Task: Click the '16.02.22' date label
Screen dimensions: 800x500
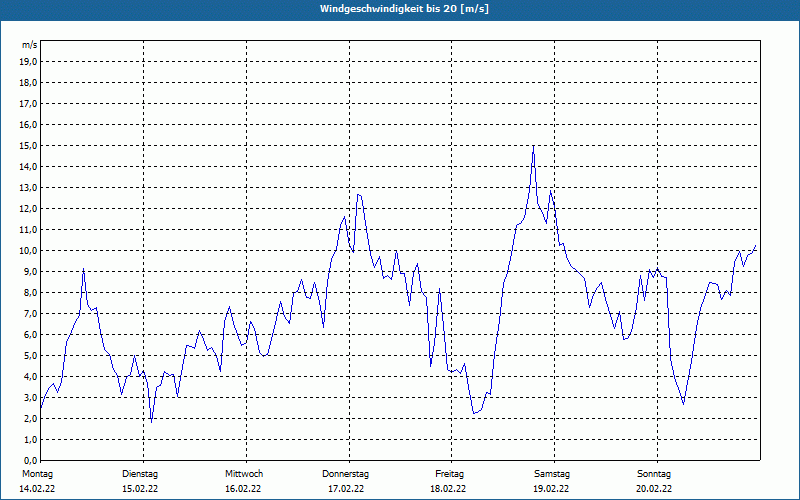Action: (243, 489)
